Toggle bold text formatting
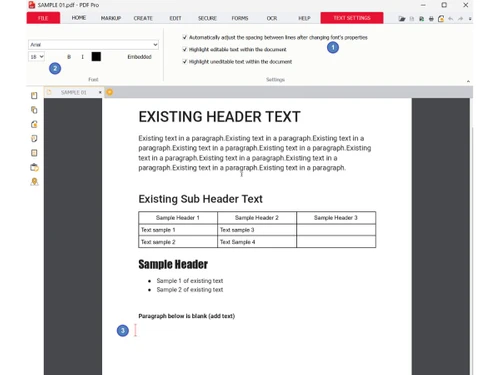 coord(69,57)
